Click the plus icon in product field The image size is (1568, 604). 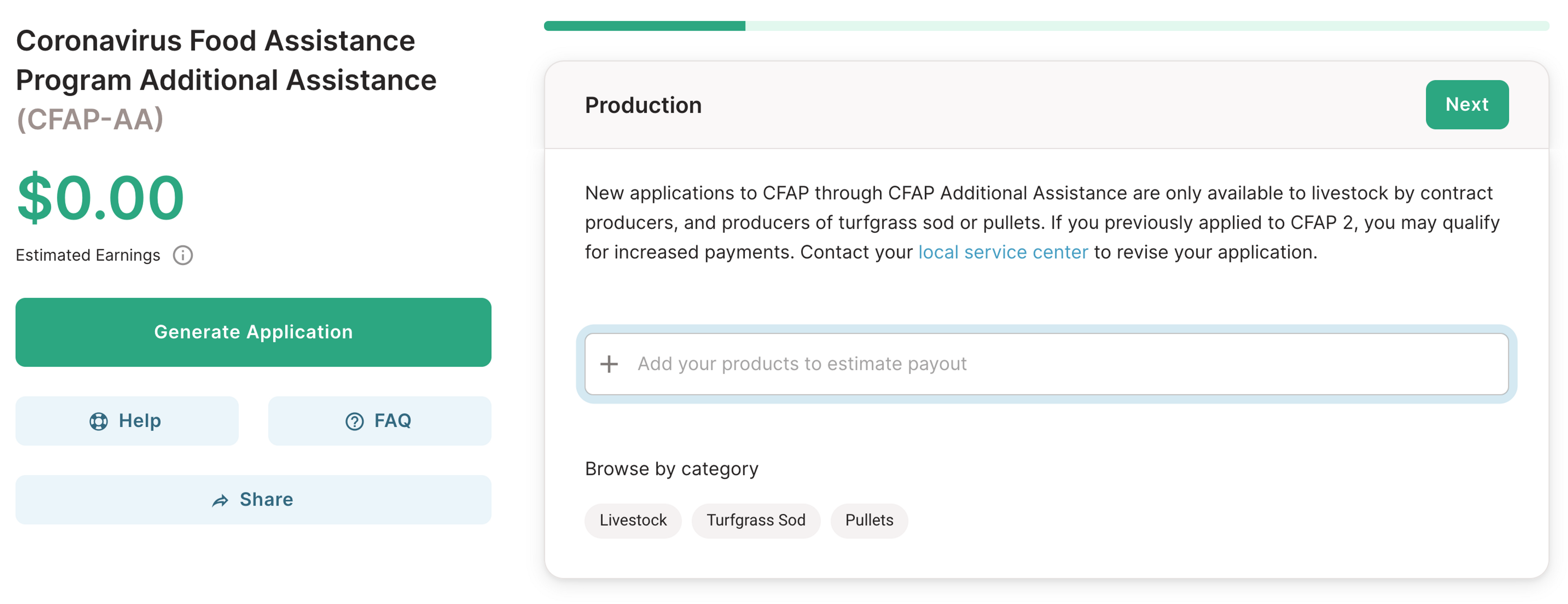609,364
